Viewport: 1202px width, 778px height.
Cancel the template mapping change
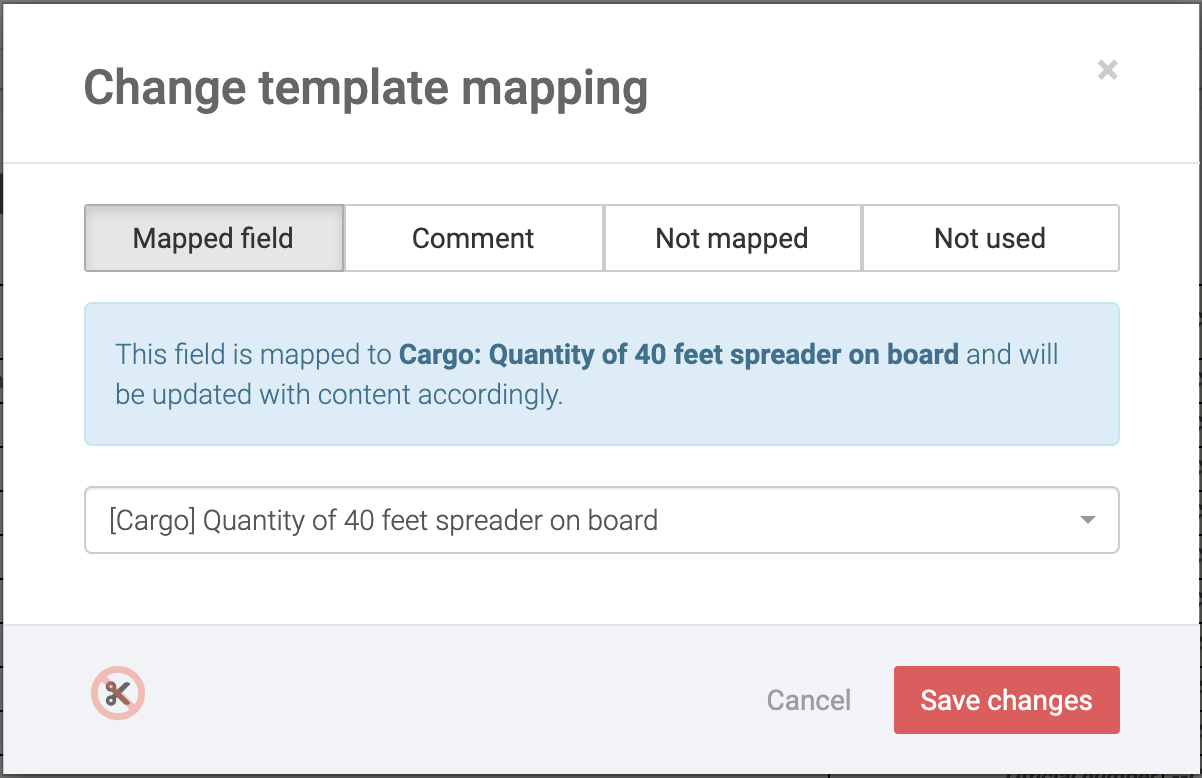[x=808, y=700]
